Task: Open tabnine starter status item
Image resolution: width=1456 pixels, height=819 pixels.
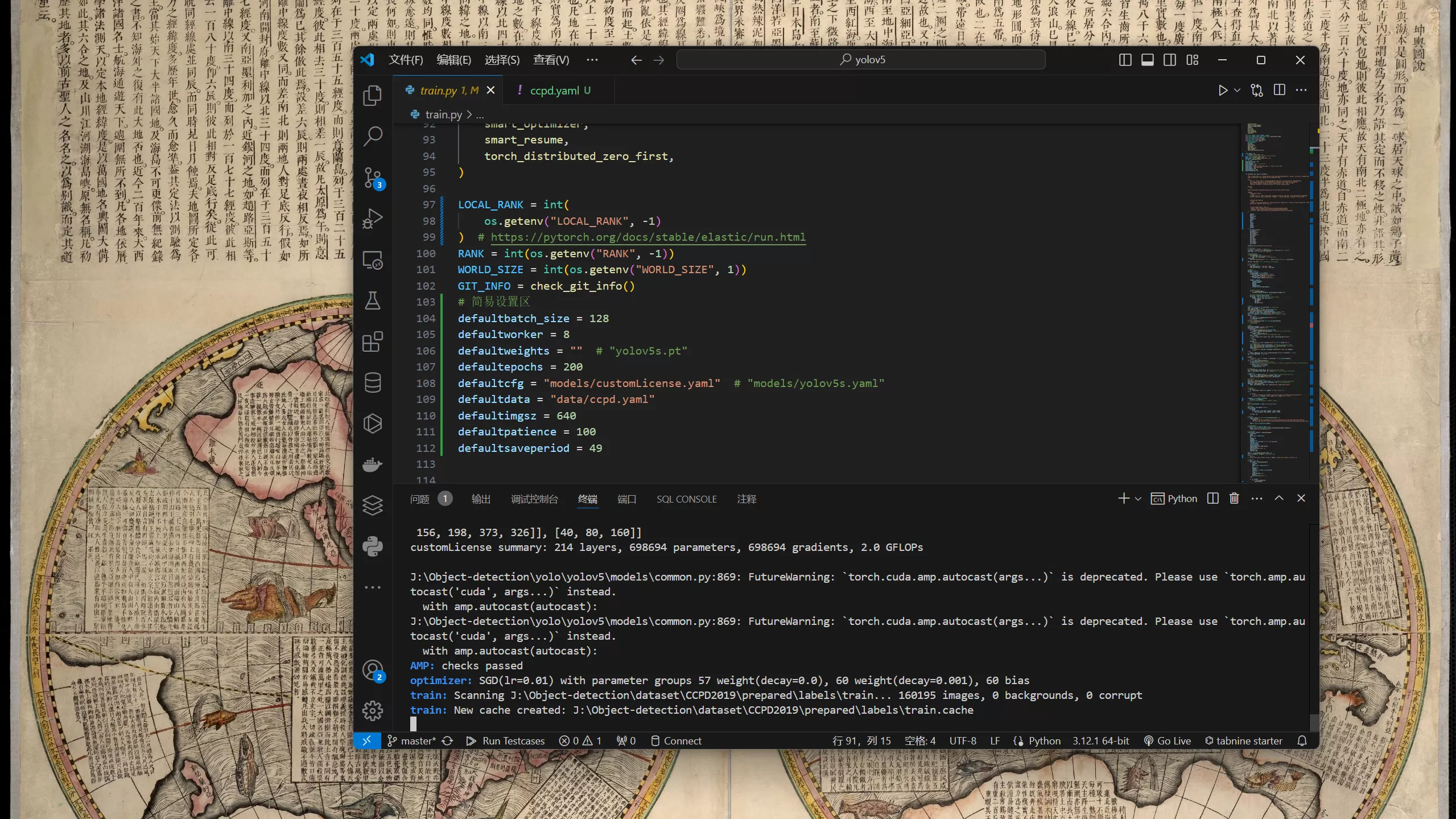Action: [1243, 740]
